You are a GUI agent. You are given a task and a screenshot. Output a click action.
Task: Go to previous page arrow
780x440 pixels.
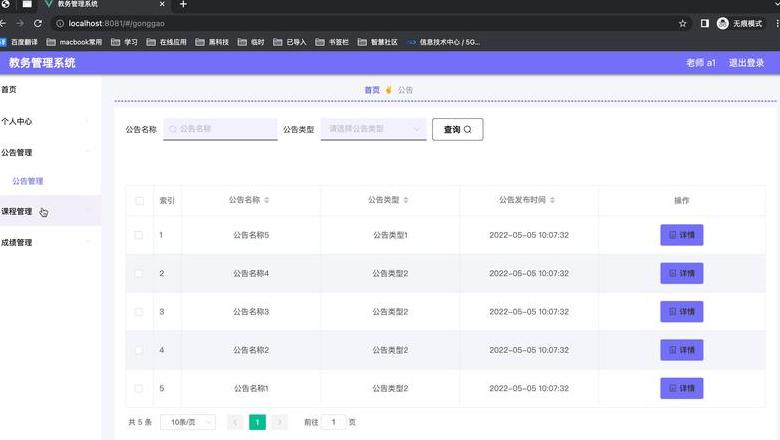pyautogui.click(x=235, y=422)
